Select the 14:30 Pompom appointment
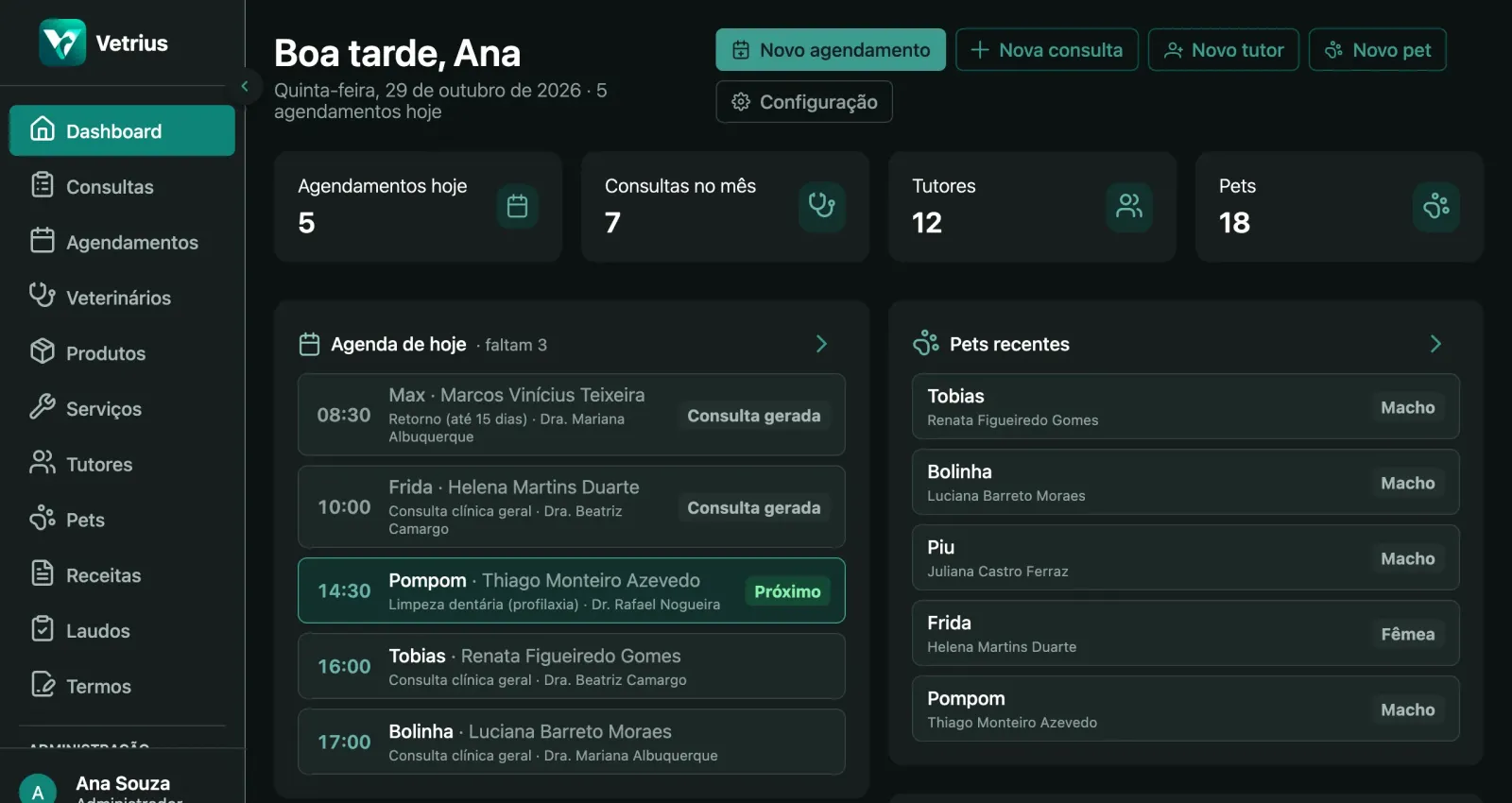Screen dimensions: 1512x803 pyautogui.click(x=572, y=590)
